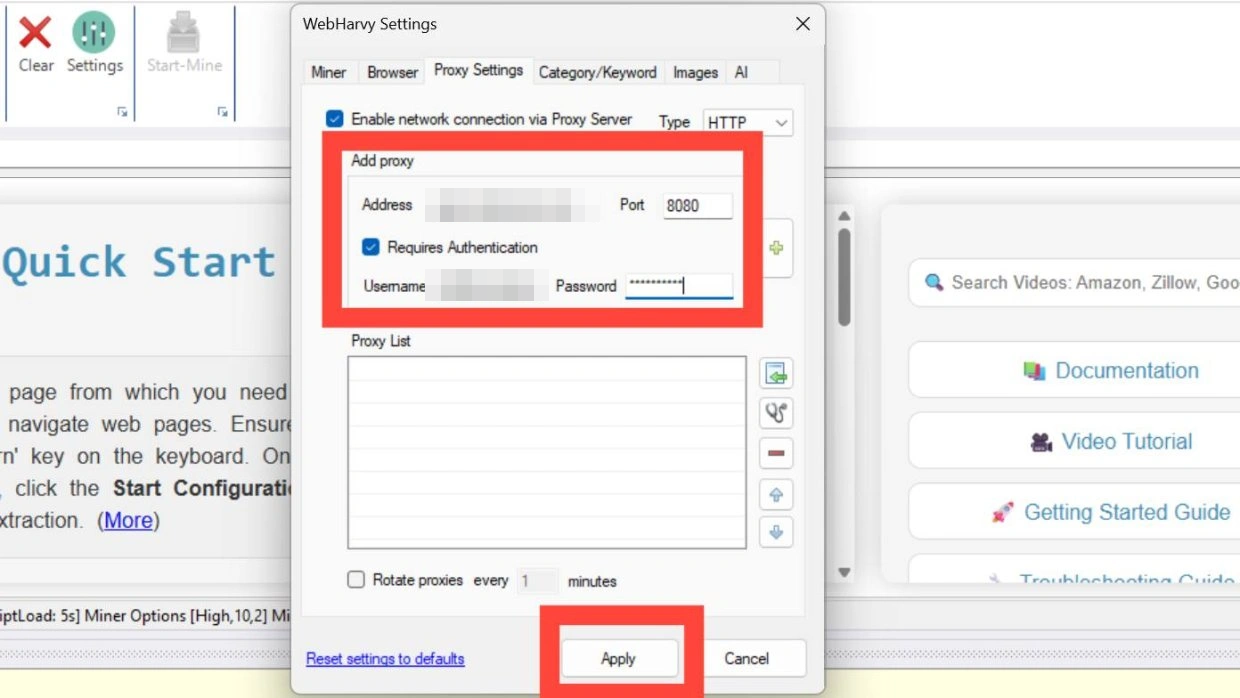Image resolution: width=1240 pixels, height=698 pixels.
Task: Select the Proxy Settings tab
Action: 478,70
